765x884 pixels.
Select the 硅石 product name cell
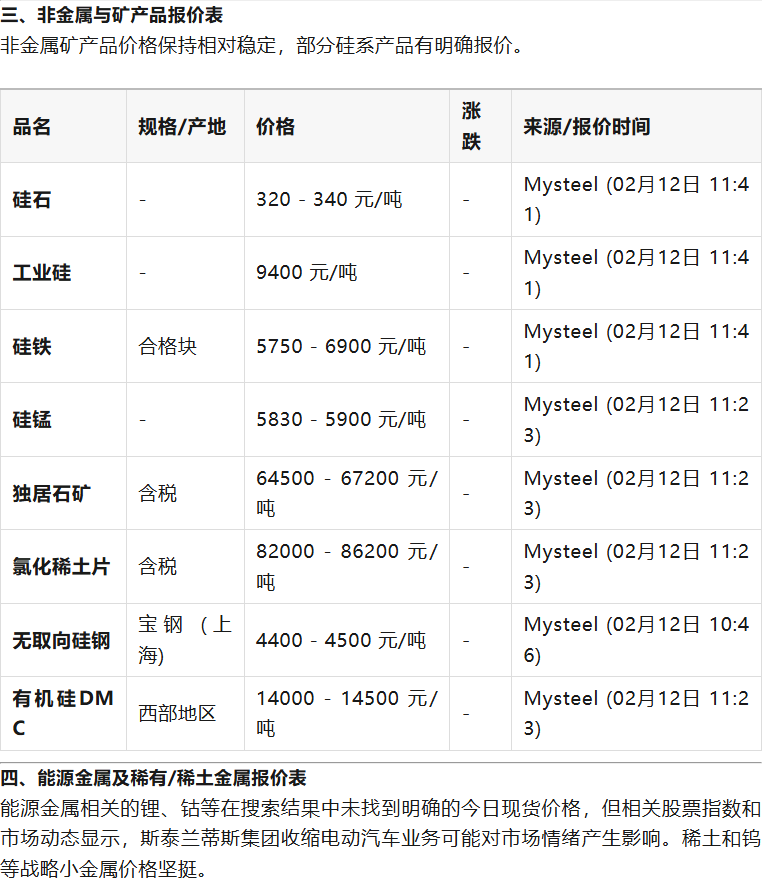pyautogui.click(x=32, y=200)
